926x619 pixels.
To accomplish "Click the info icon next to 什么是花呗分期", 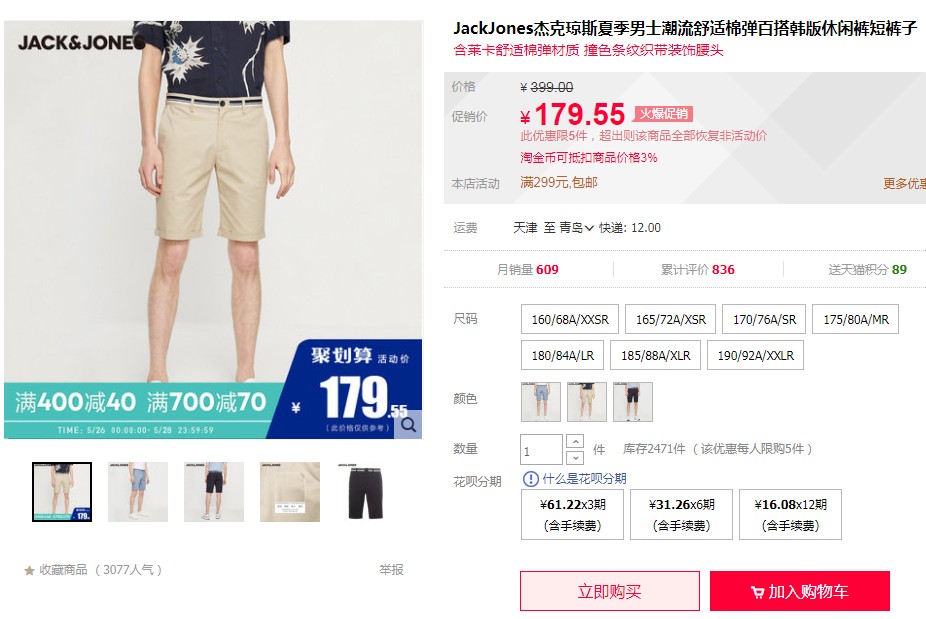I will [x=530, y=479].
